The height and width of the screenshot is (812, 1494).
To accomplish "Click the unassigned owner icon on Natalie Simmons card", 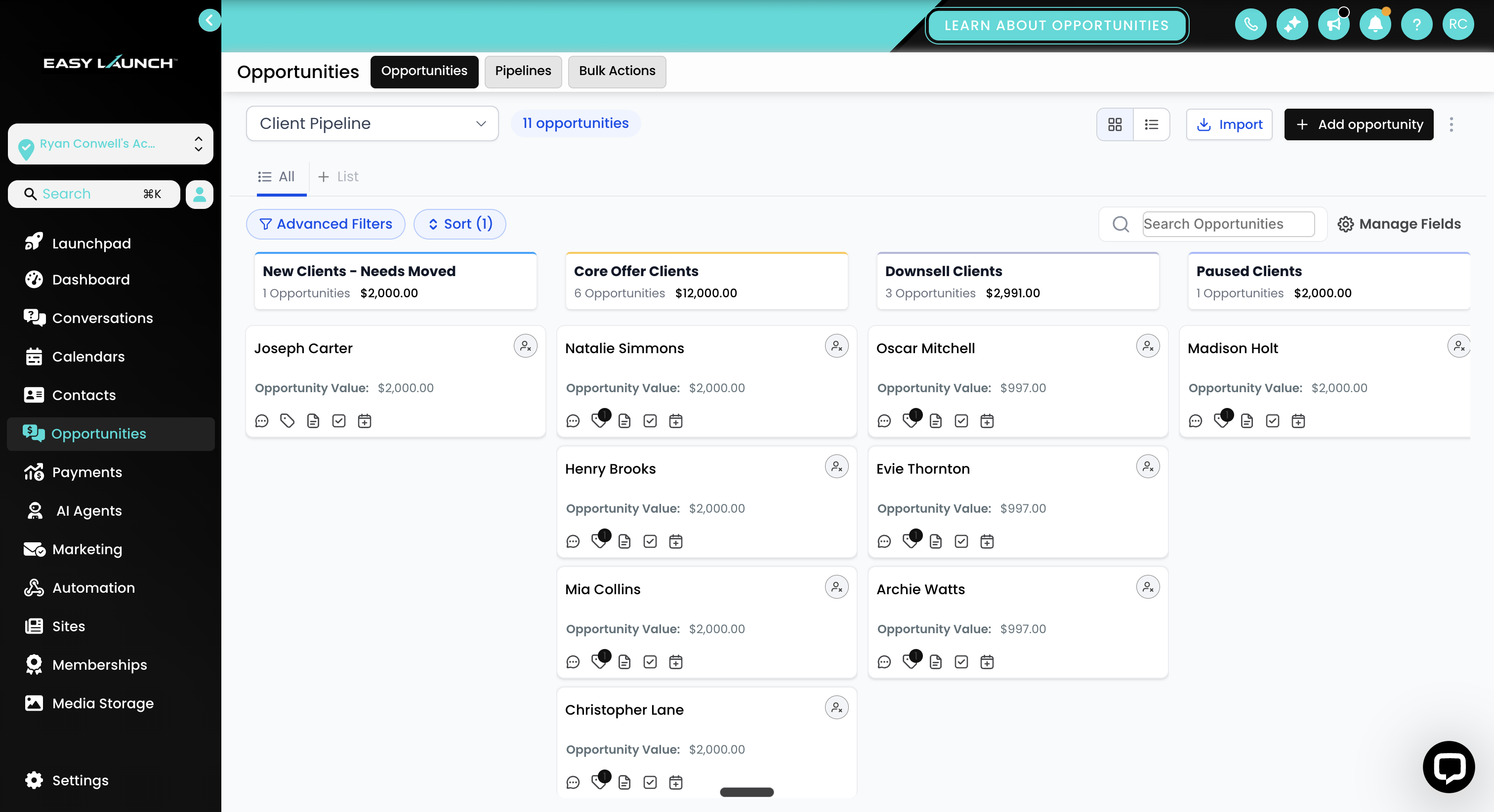I will [836, 346].
